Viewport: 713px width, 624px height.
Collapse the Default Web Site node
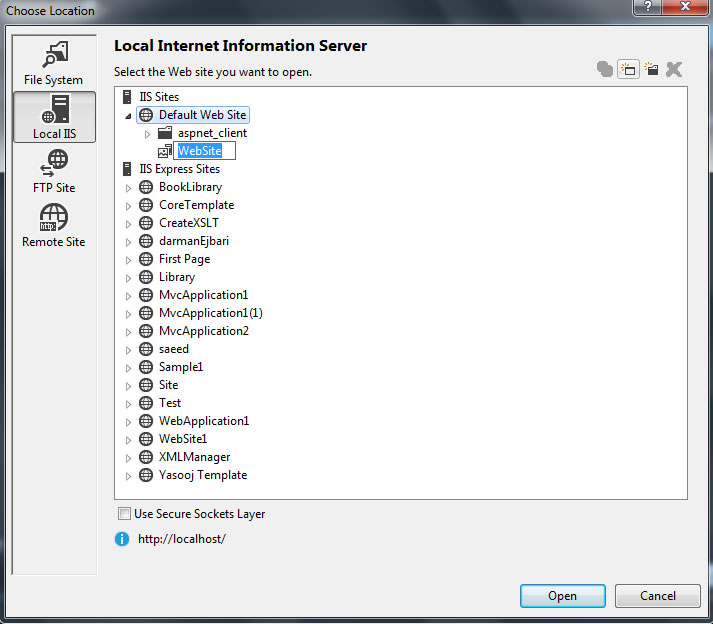[x=128, y=116]
